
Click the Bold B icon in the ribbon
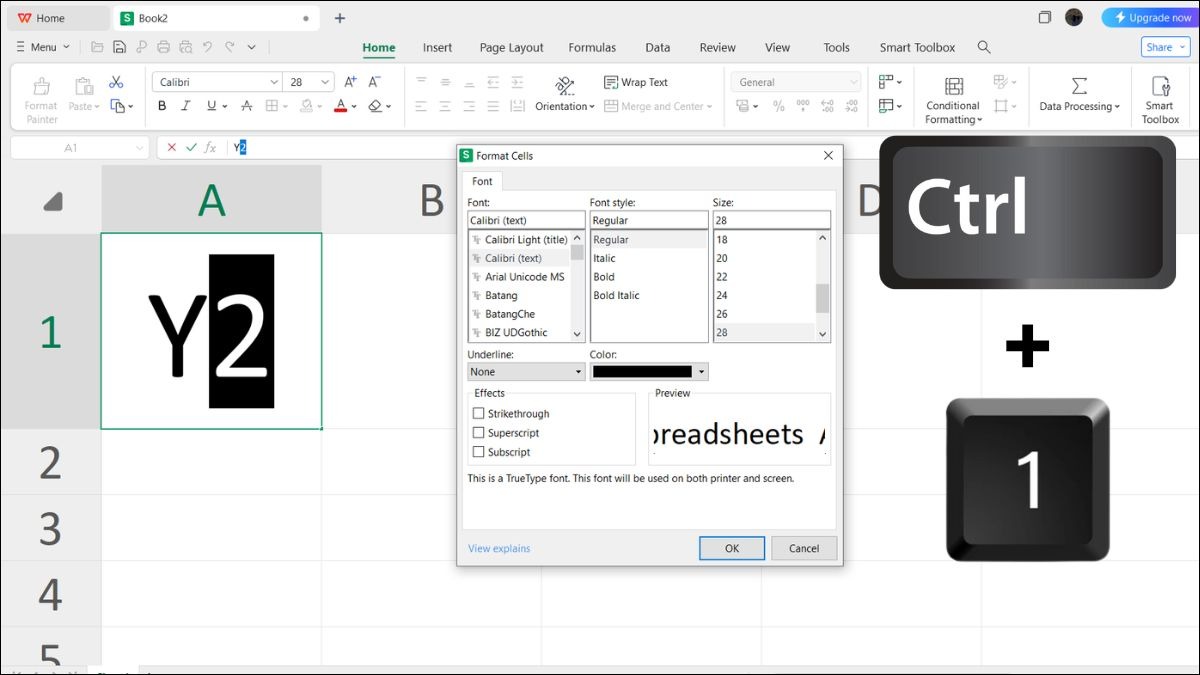tap(162, 106)
